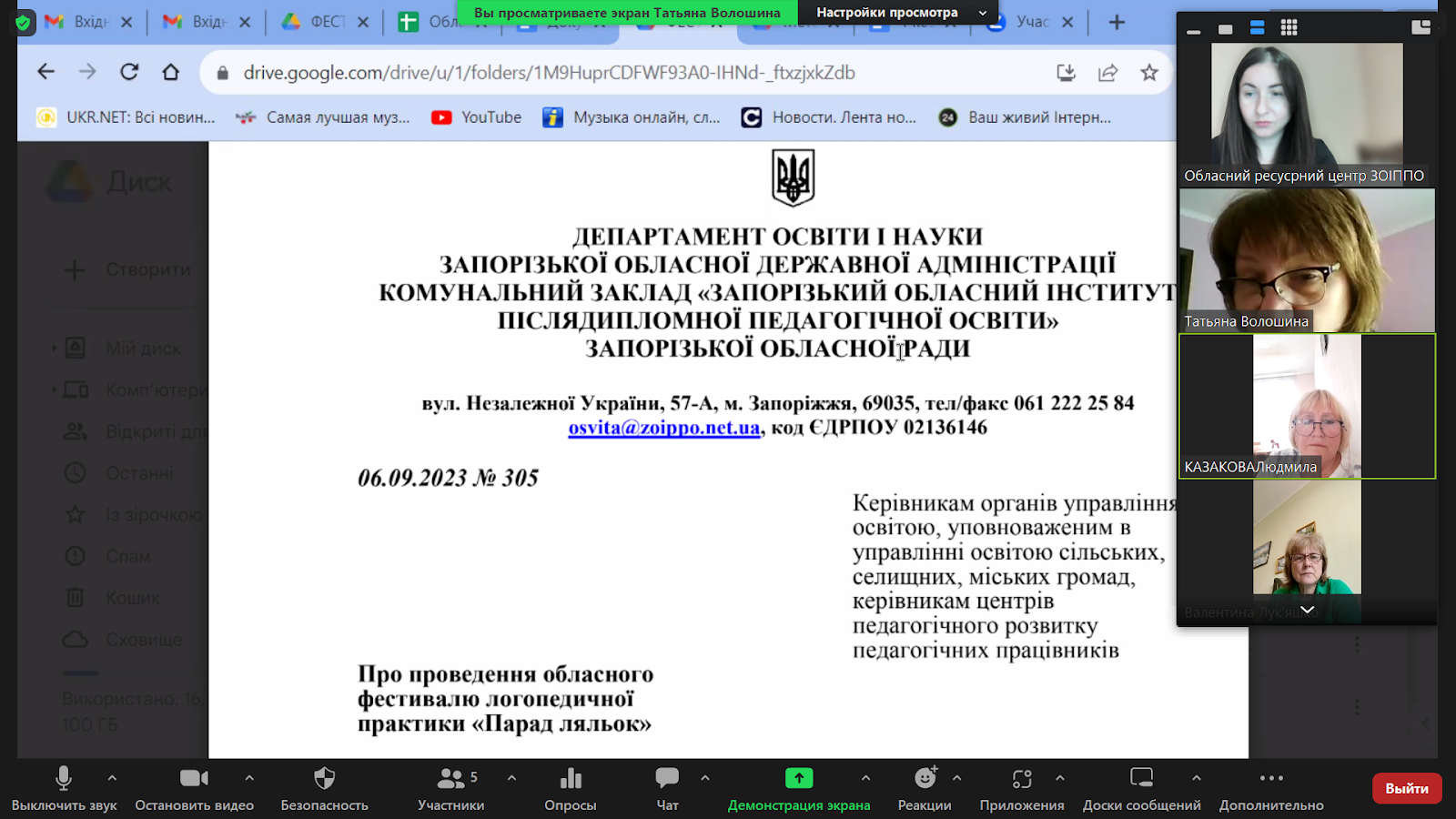Open the Polls (Опросы) panel

571,788
